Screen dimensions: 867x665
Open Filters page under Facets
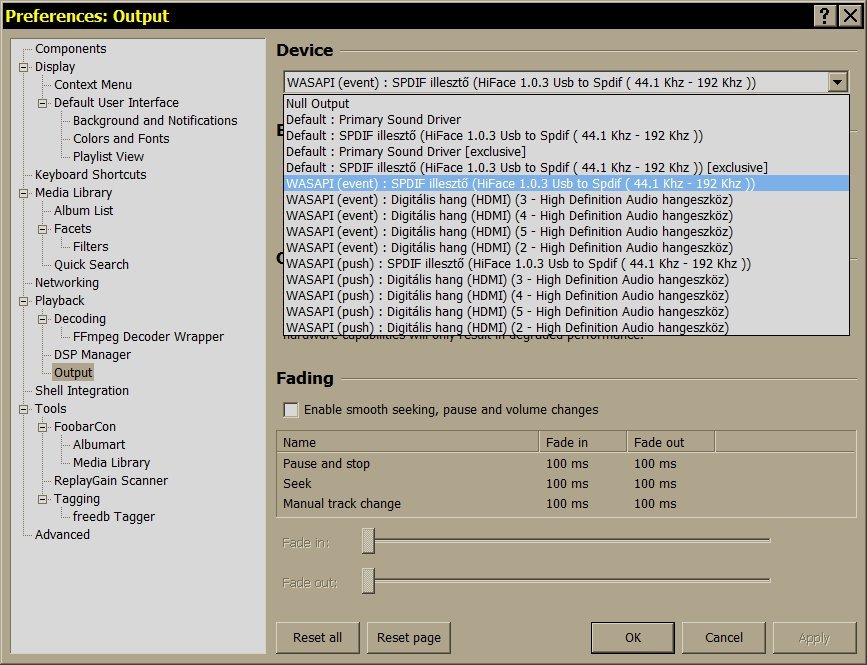91,247
